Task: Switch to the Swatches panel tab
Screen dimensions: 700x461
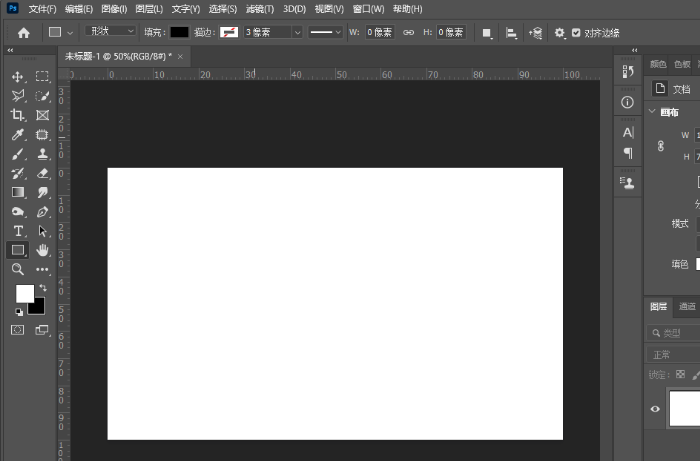Action: click(682, 64)
